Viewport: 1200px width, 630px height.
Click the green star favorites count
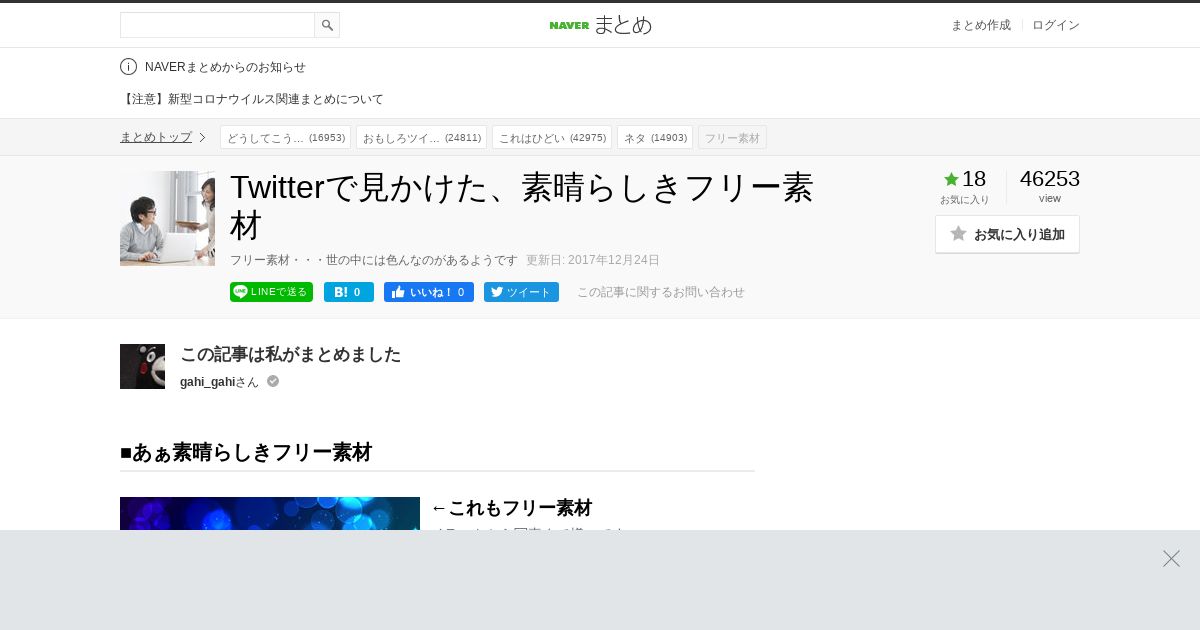pos(965,179)
